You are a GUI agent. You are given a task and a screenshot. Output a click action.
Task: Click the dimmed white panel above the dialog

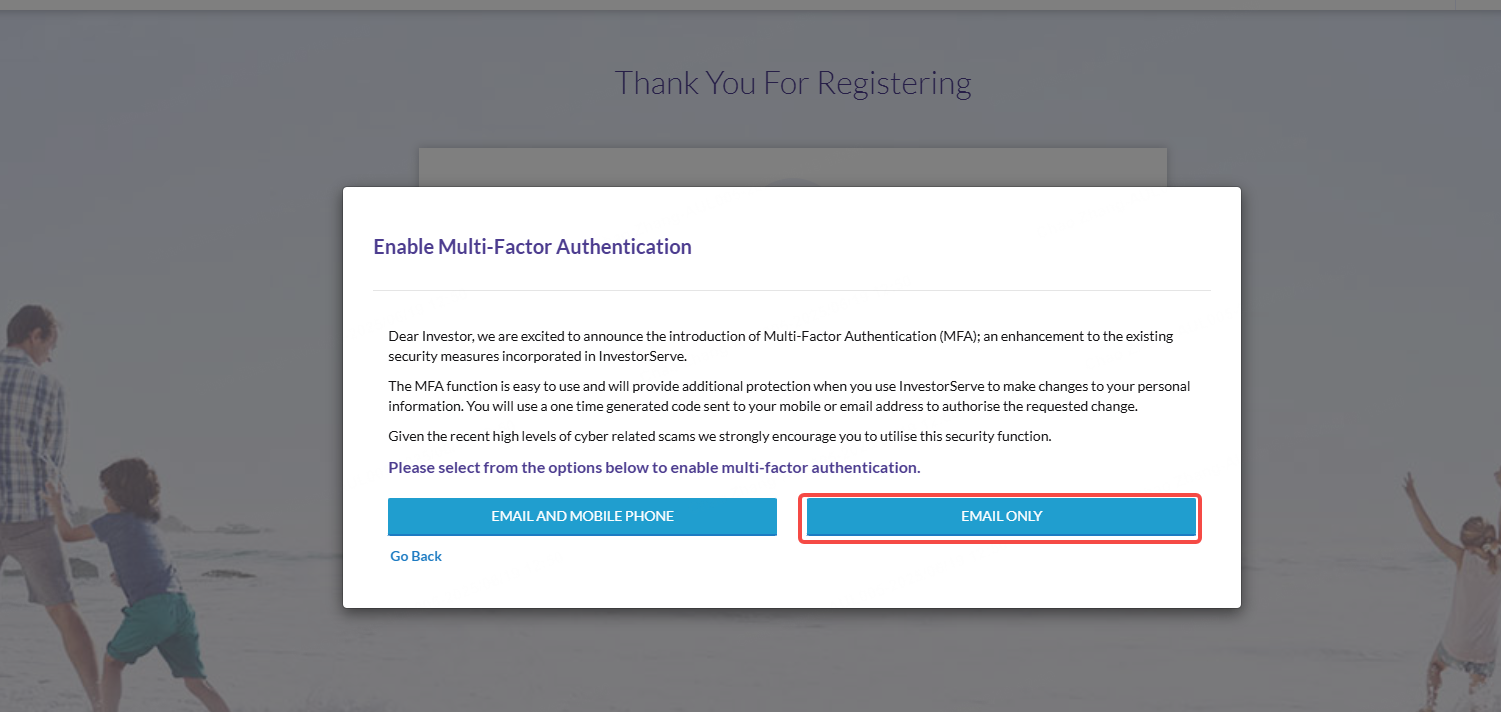pyautogui.click(x=793, y=167)
